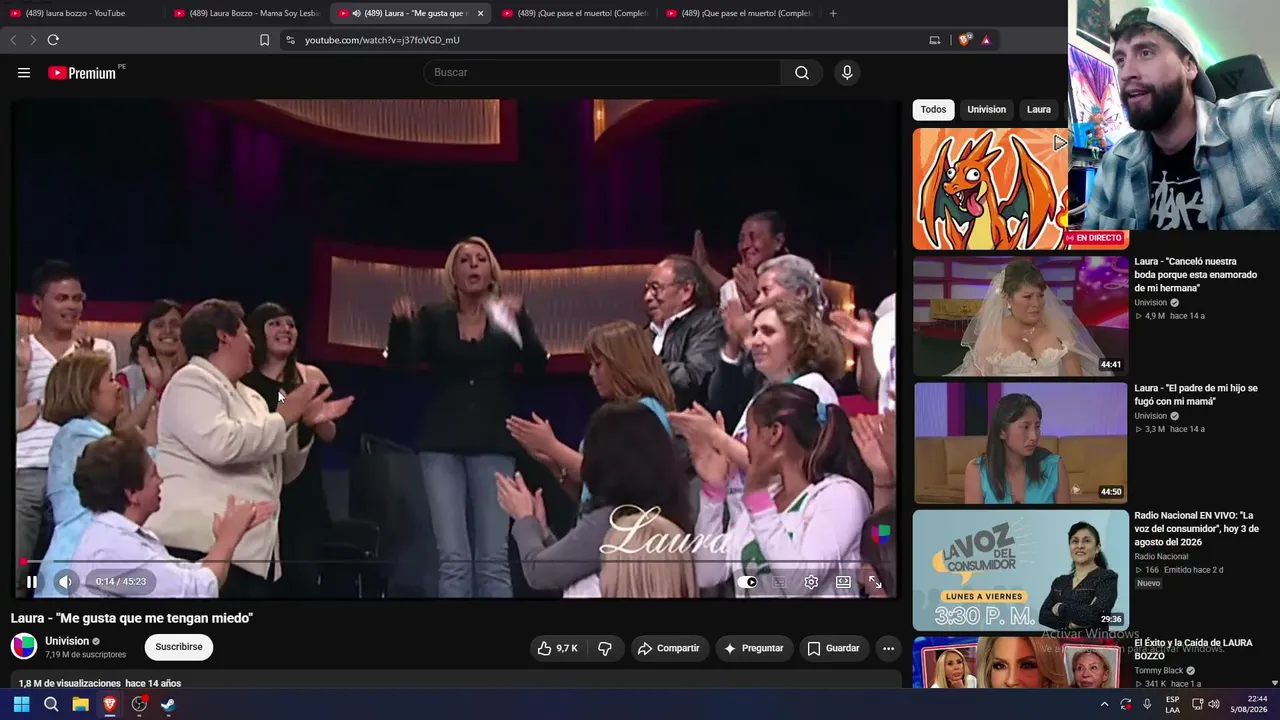Open the Preguntar AI assistant
The height and width of the screenshot is (720, 1280).
click(x=754, y=648)
